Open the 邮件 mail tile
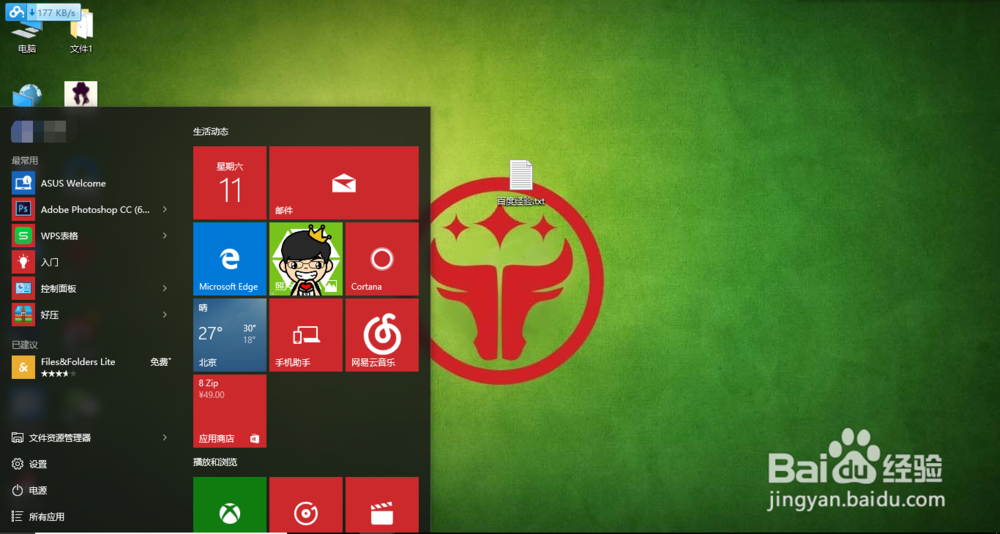1000x534 pixels. (x=344, y=183)
